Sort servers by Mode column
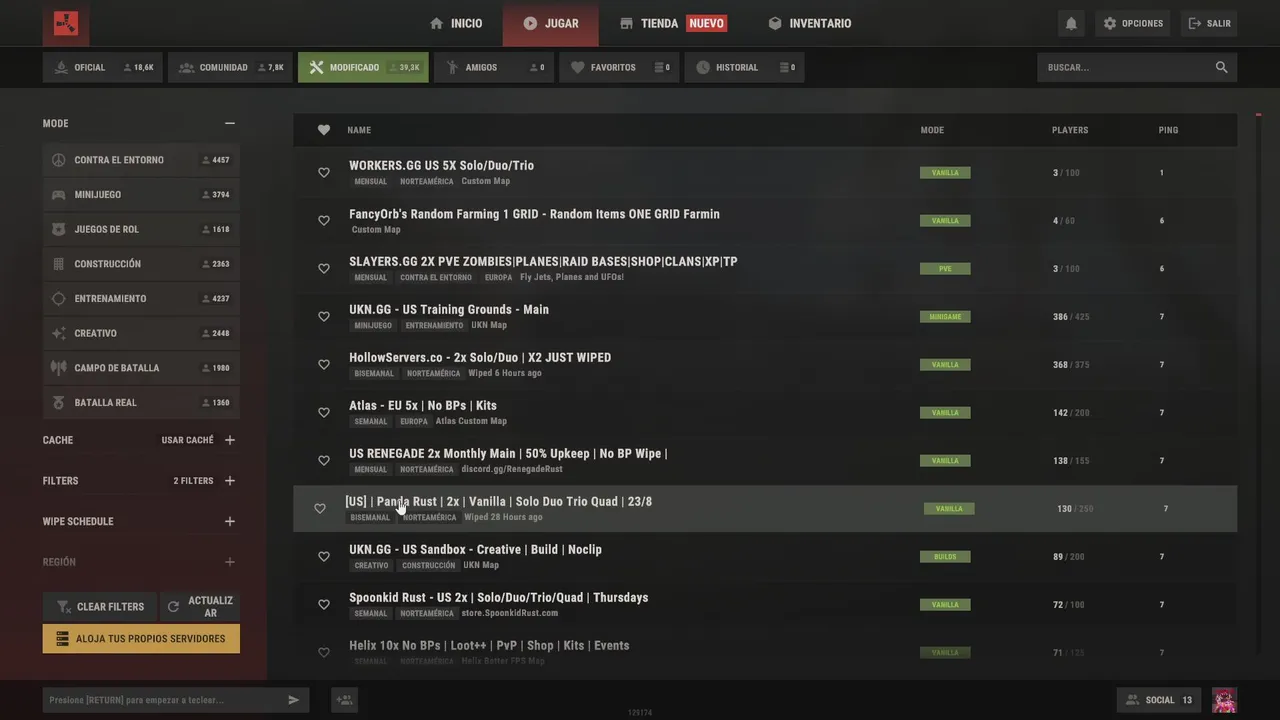The height and width of the screenshot is (720, 1280). pyautogui.click(x=932, y=130)
